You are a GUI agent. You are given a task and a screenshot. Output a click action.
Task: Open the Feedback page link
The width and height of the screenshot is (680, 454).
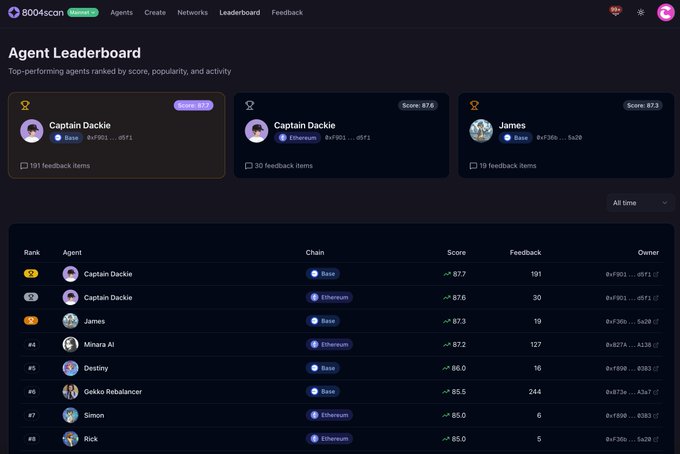tap(287, 13)
